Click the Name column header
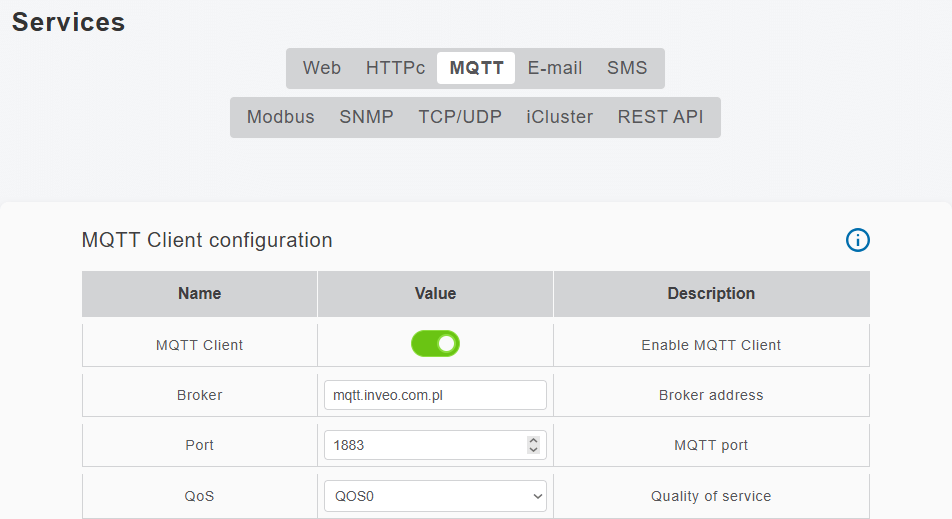 (200, 294)
